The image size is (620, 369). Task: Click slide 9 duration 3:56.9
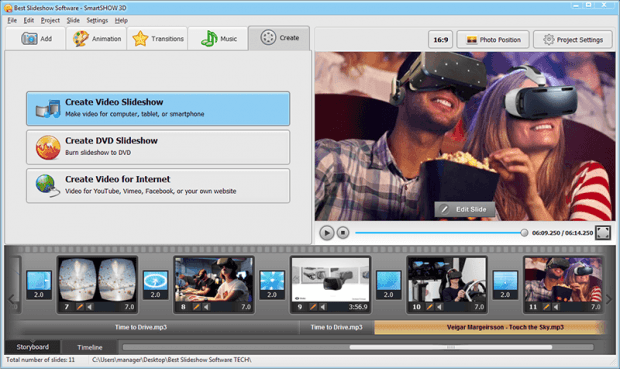click(358, 307)
